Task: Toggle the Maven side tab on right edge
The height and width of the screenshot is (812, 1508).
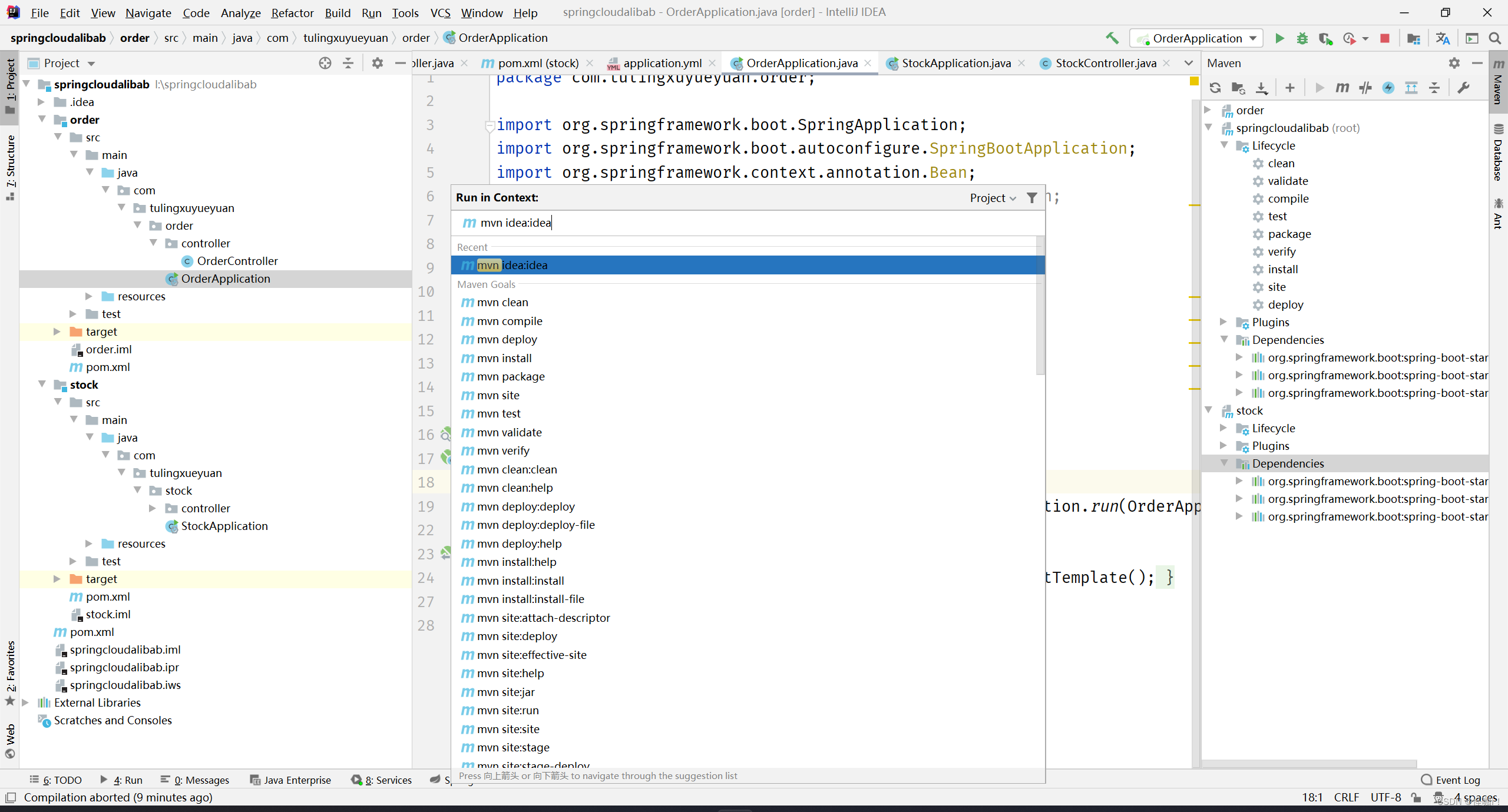Action: click(1498, 81)
